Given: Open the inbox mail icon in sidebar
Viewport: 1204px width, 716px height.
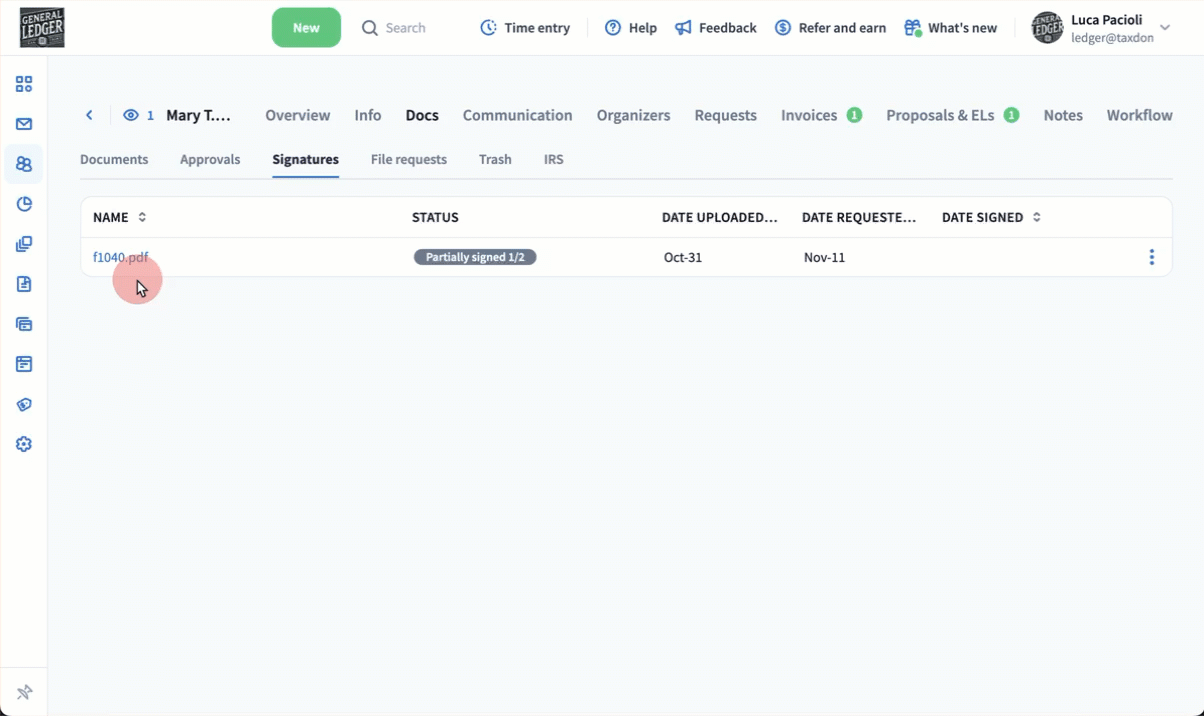Looking at the screenshot, I should (24, 124).
